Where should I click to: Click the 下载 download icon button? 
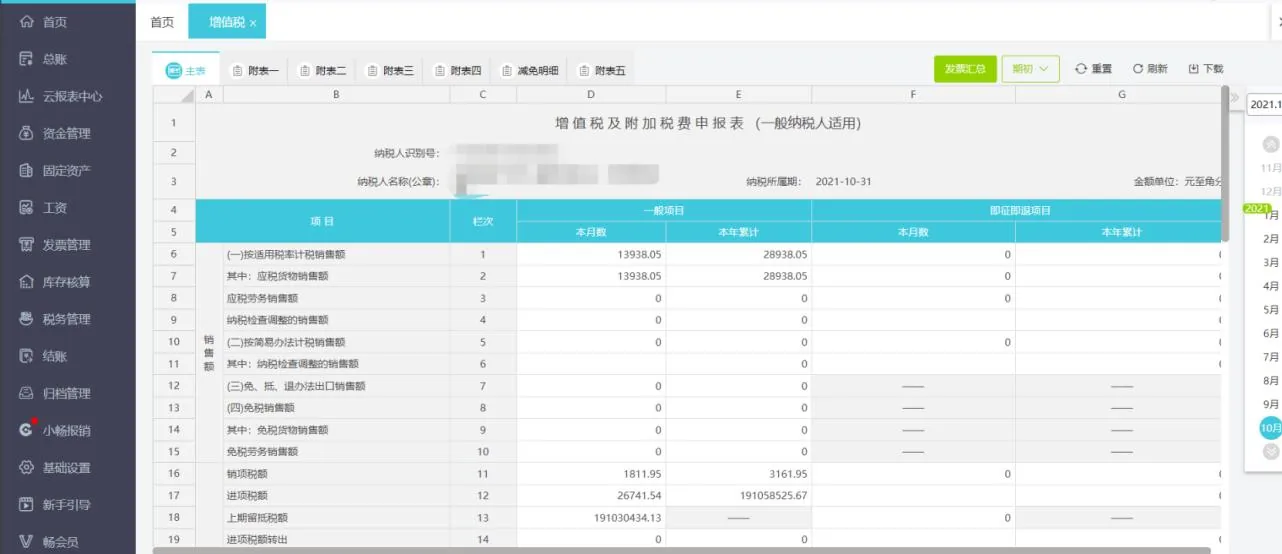tap(1206, 69)
